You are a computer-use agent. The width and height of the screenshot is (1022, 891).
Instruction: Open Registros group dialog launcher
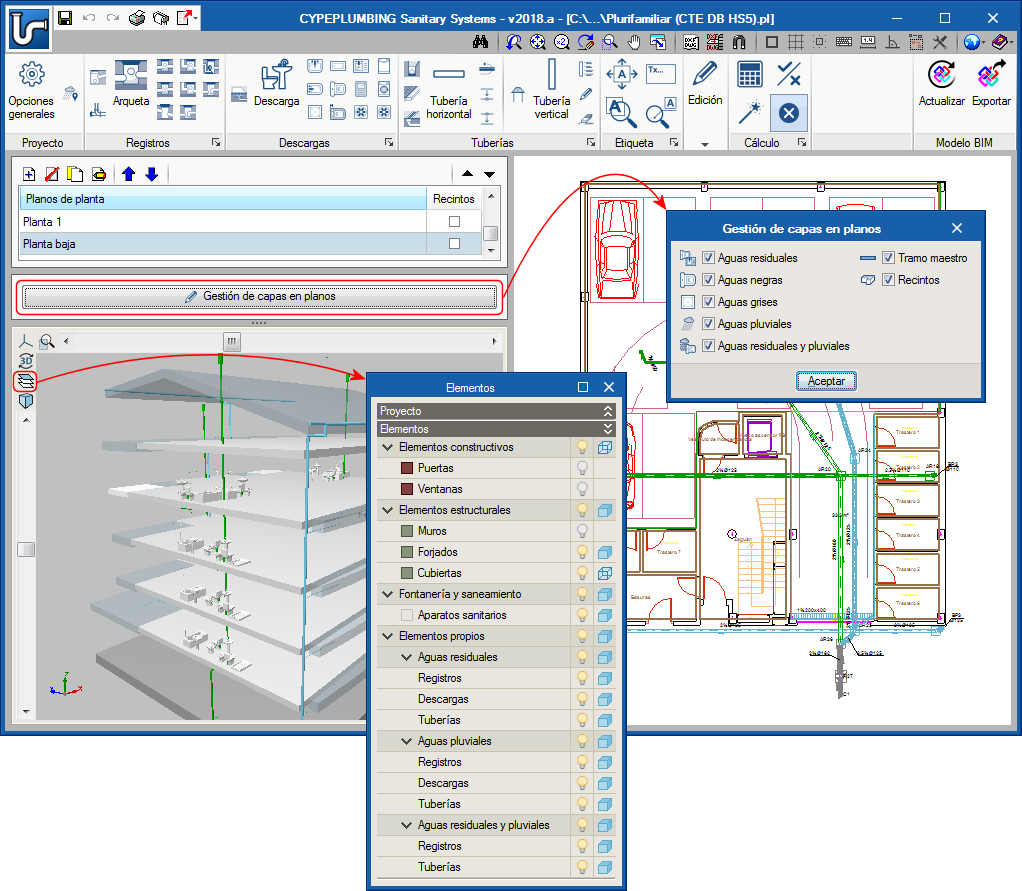point(216,142)
